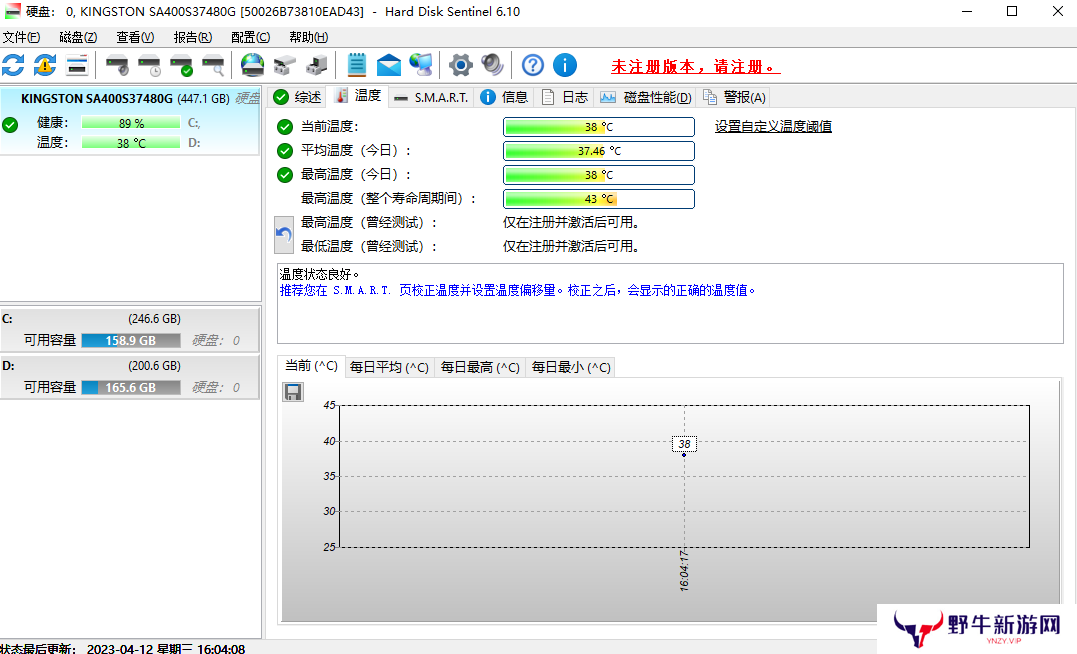This screenshot has width=1077, height=654.
Task: Open the 报告(R) menu
Action: coord(193,37)
